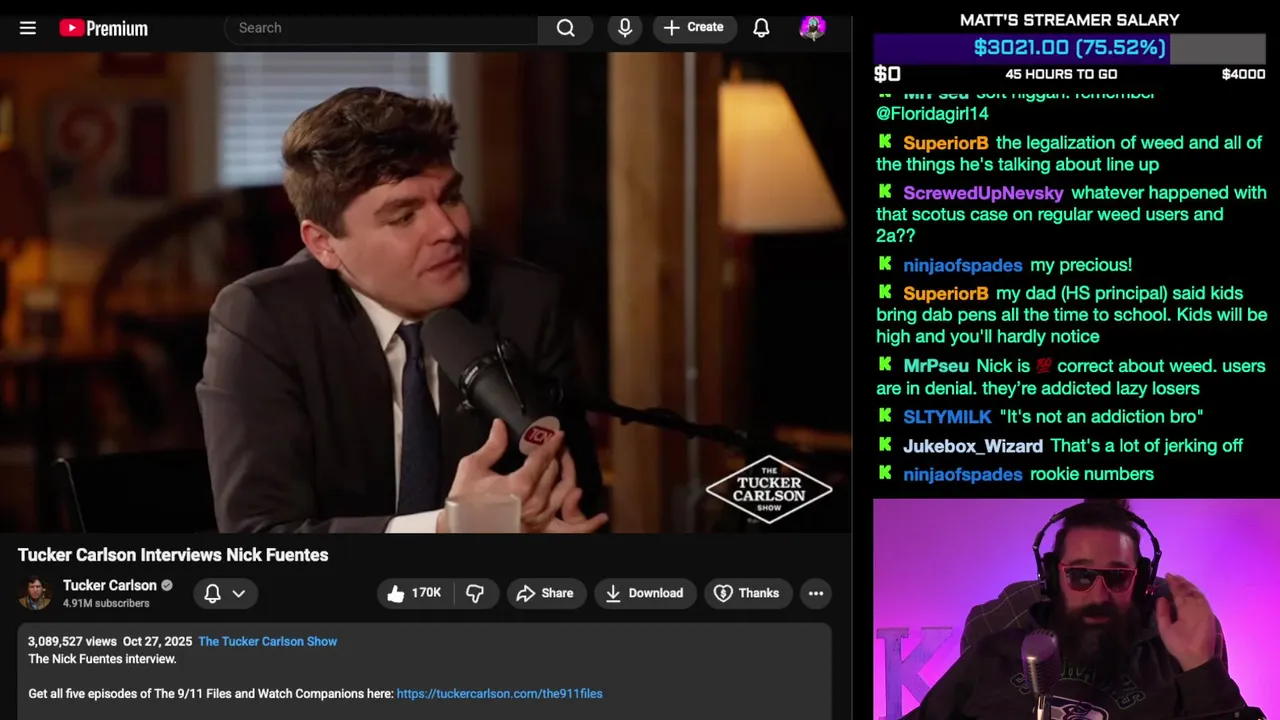Image resolution: width=1280 pixels, height=720 pixels.
Task: Share the video via Share button
Action: tap(545, 593)
